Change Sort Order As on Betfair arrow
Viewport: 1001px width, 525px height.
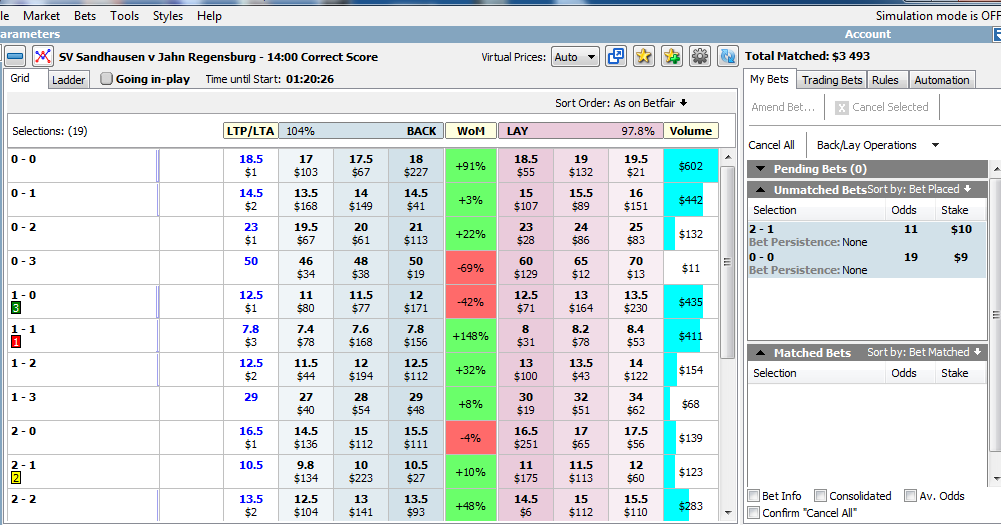pyautogui.click(x=684, y=103)
